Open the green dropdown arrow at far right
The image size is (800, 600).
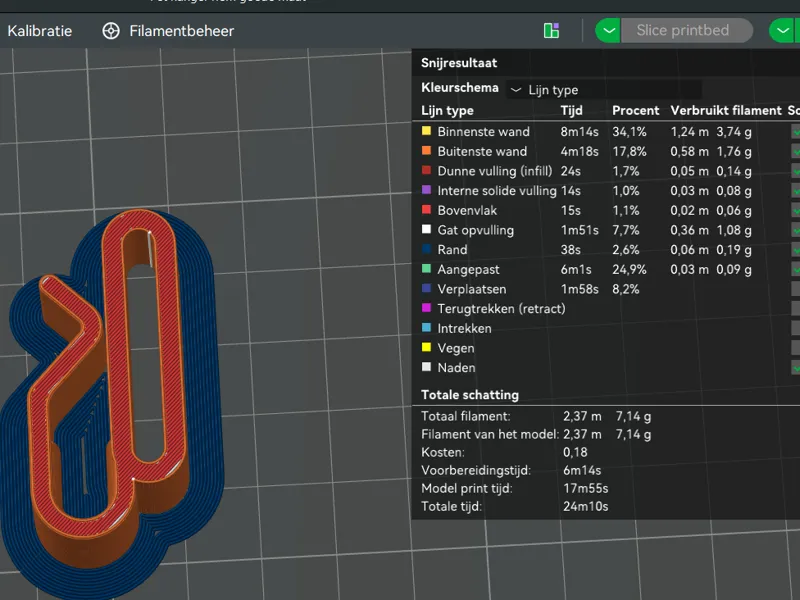tap(782, 31)
